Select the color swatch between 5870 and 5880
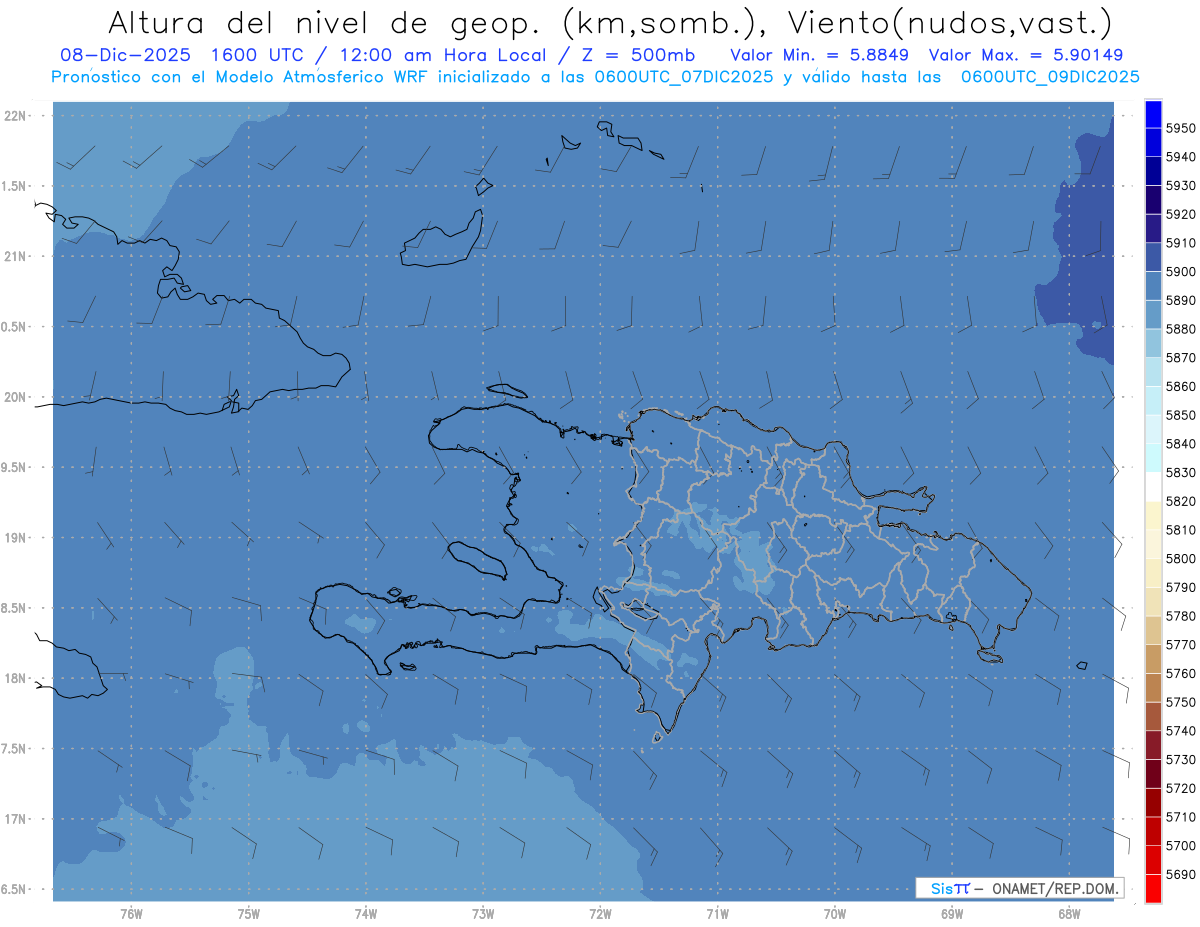Viewport: 1200px width, 927px height. [1152, 343]
